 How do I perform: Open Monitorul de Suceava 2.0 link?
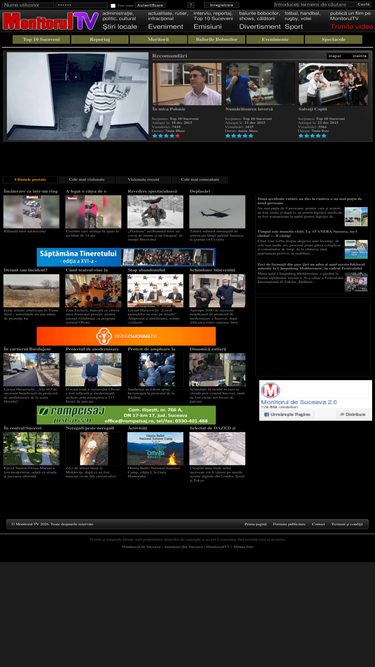pyautogui.click(x=299, y=402)
